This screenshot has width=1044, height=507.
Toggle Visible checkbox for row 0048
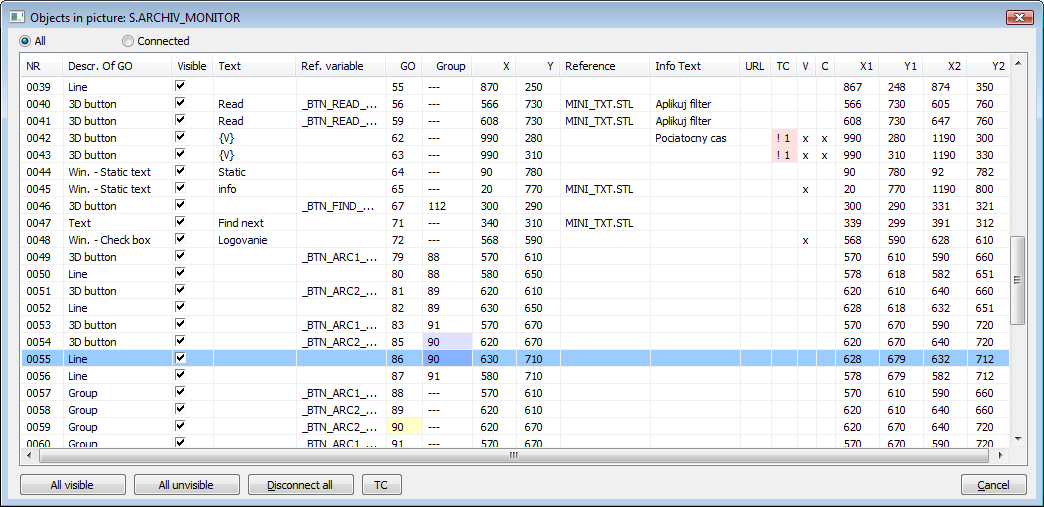tap(180, 240)
